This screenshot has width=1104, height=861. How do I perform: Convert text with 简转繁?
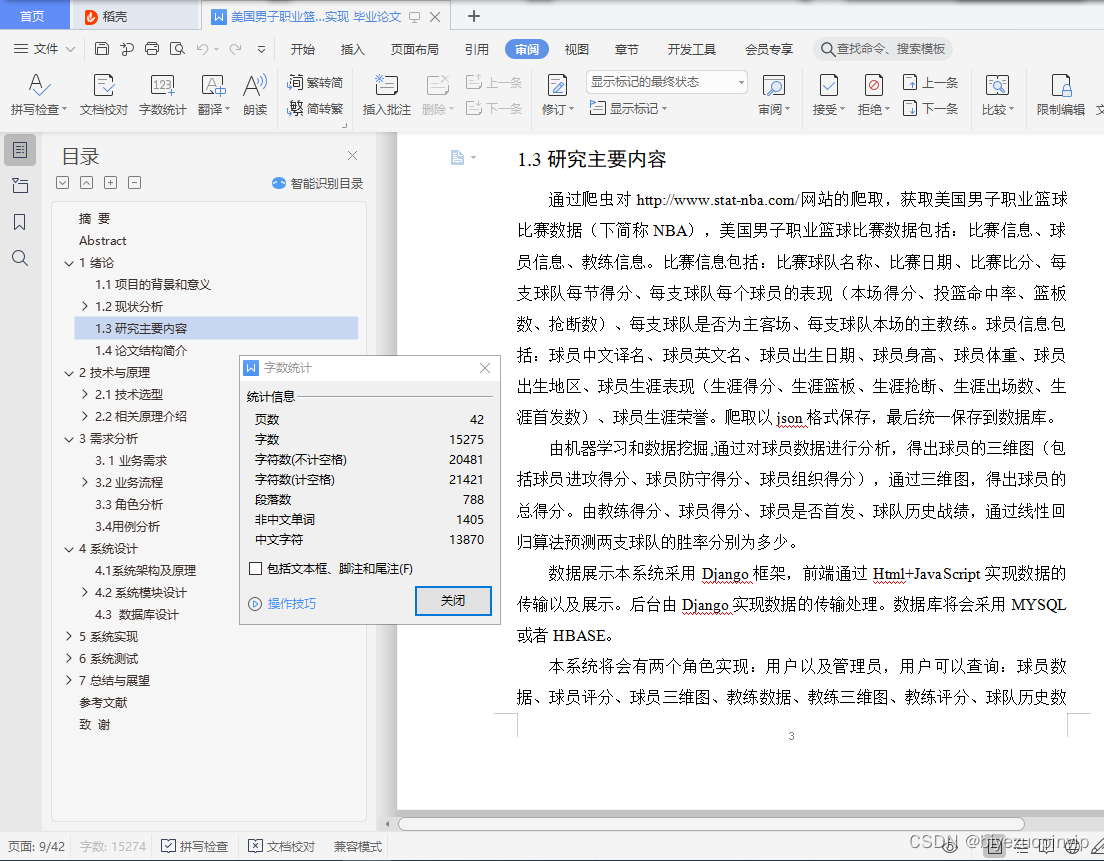click(315, 108)
